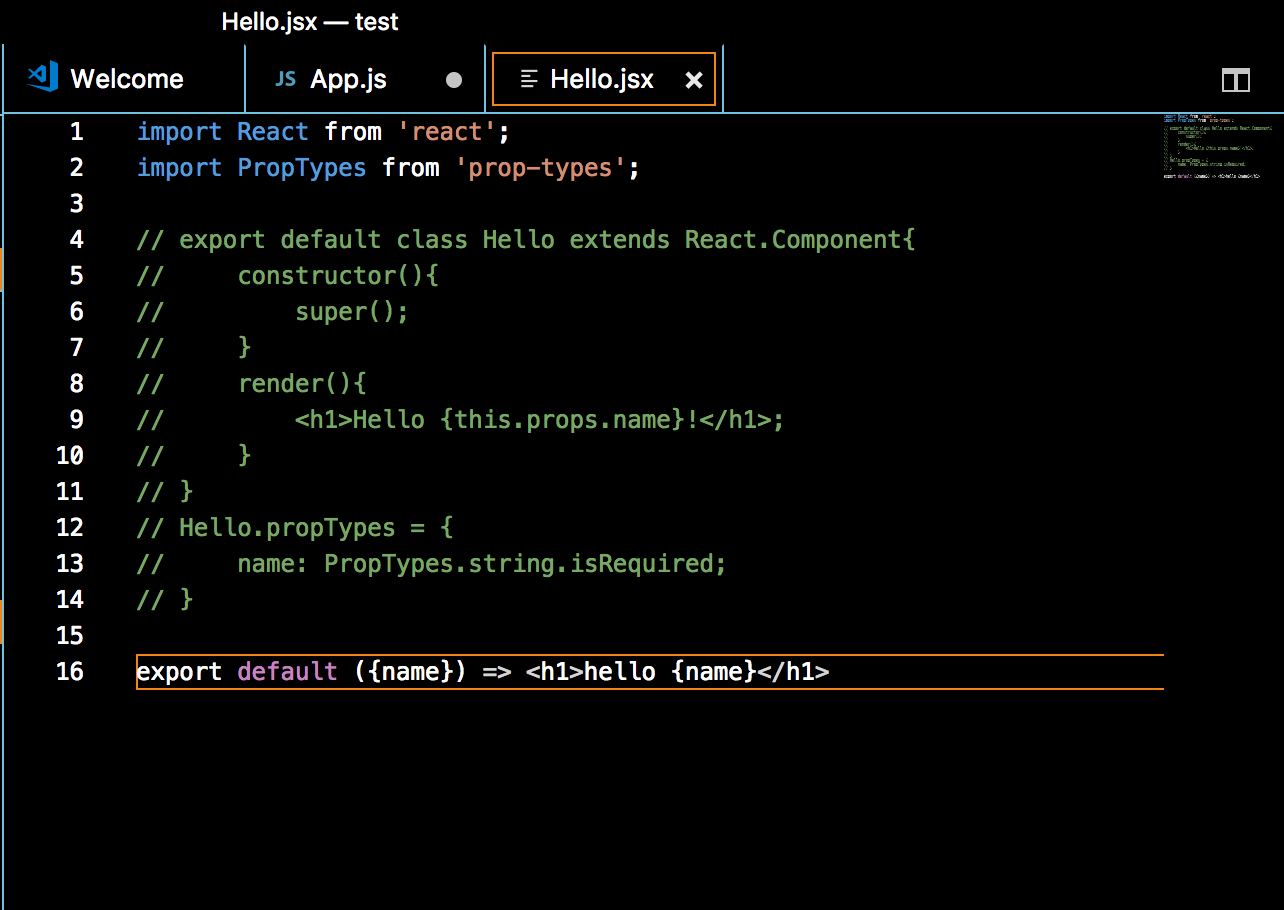This screenshot has width=1284, height=910.
Task: Click line number 1 in the gutter
Action: coord(76,131)
